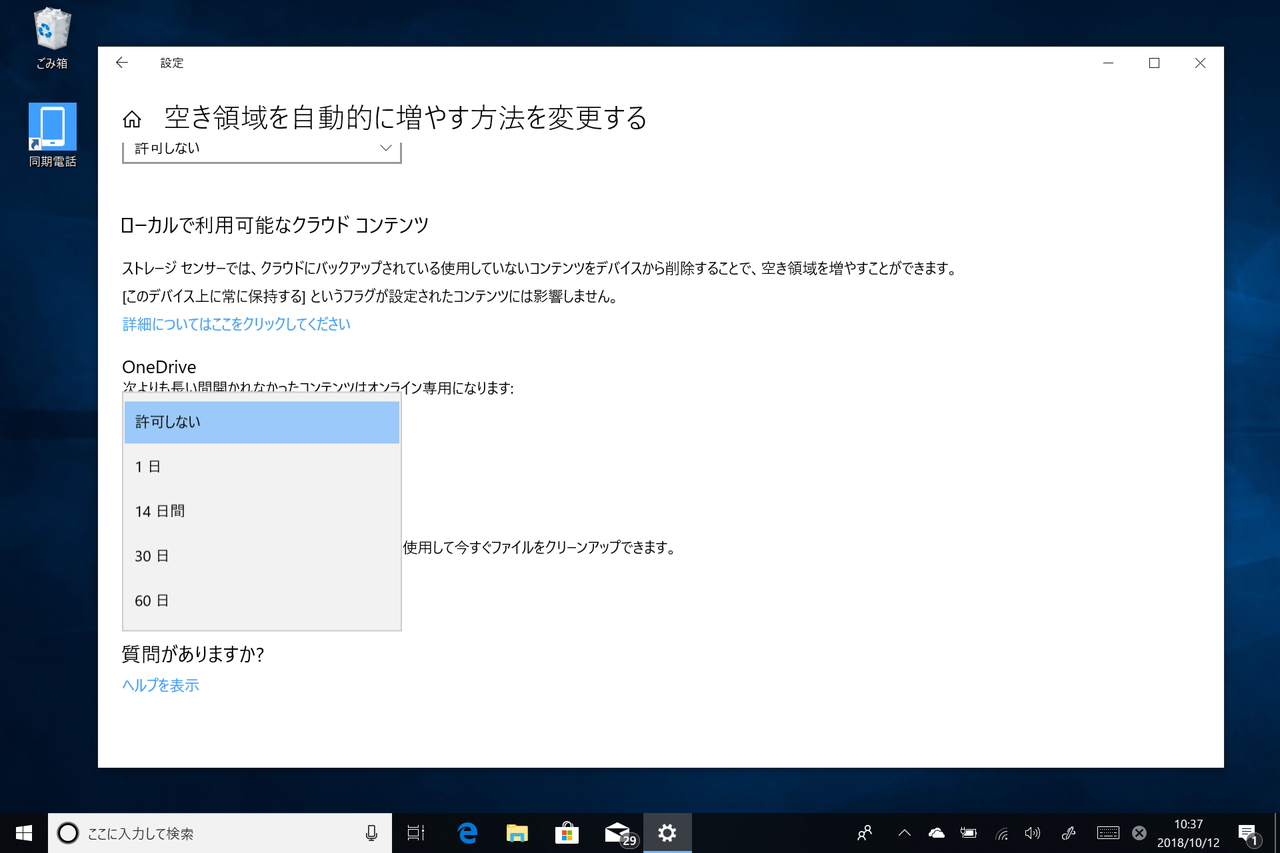Click the 質問がありますか? heading
1280x853 pixels.
pyautogui.click(x=193, y=654)
